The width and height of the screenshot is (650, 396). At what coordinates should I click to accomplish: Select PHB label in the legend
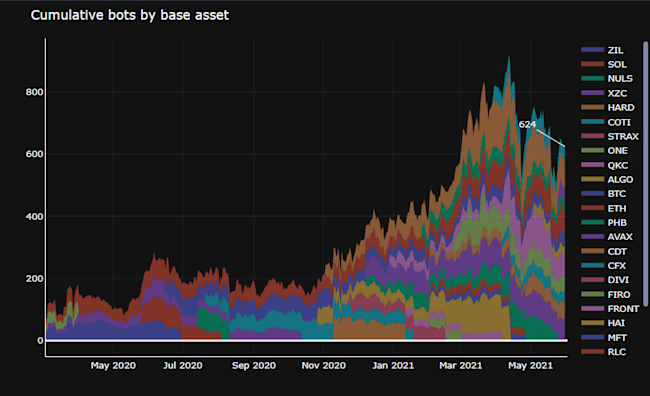(x=617, y=223)
